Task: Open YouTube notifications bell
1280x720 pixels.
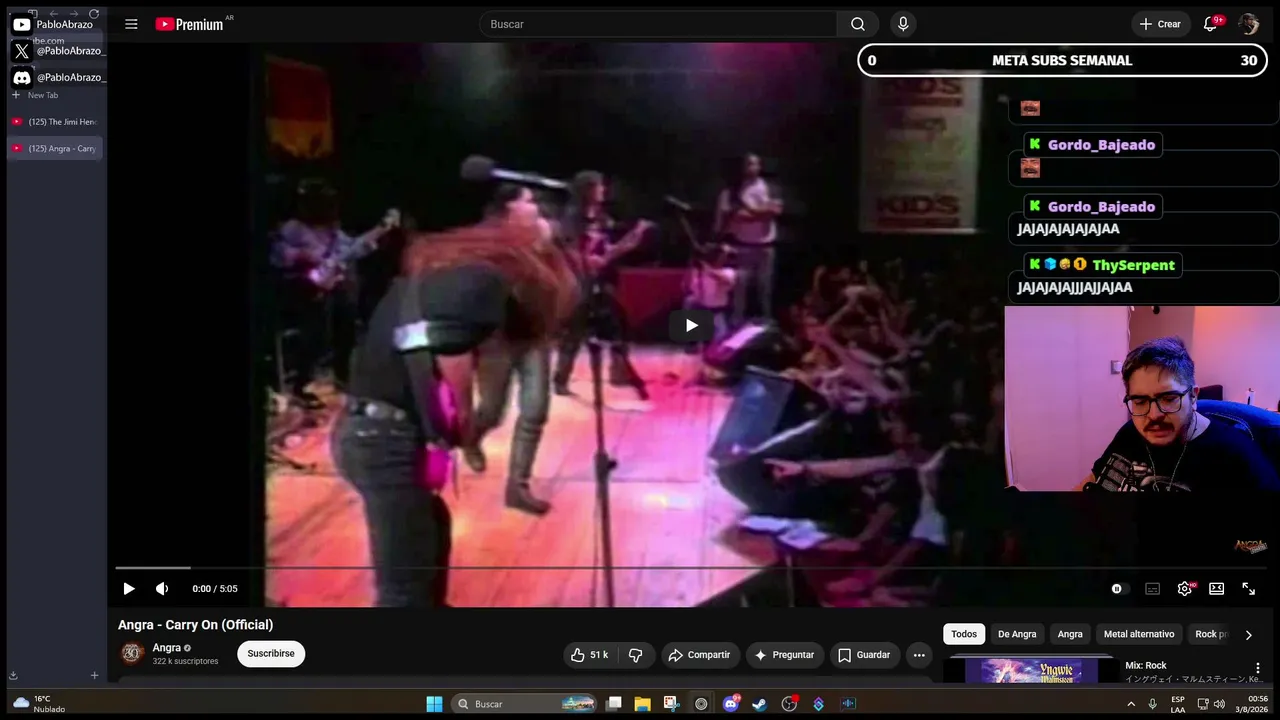Action: 1210,24
